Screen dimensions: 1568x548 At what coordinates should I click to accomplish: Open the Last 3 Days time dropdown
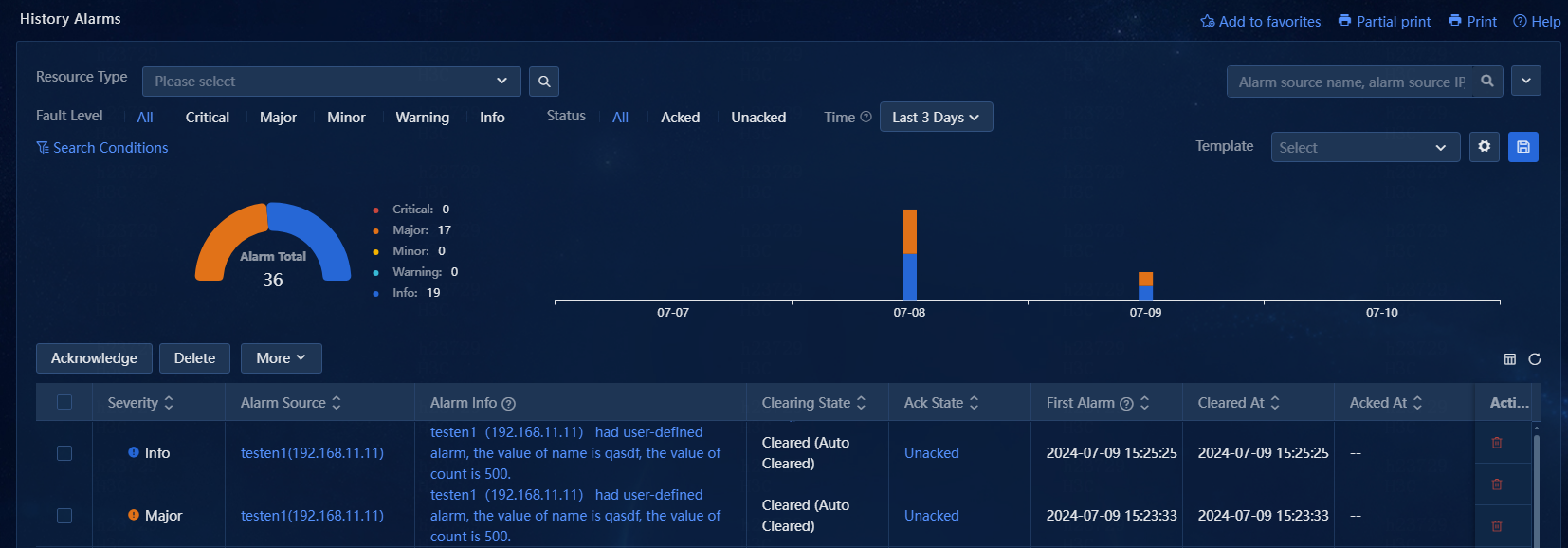coord(936,117)
